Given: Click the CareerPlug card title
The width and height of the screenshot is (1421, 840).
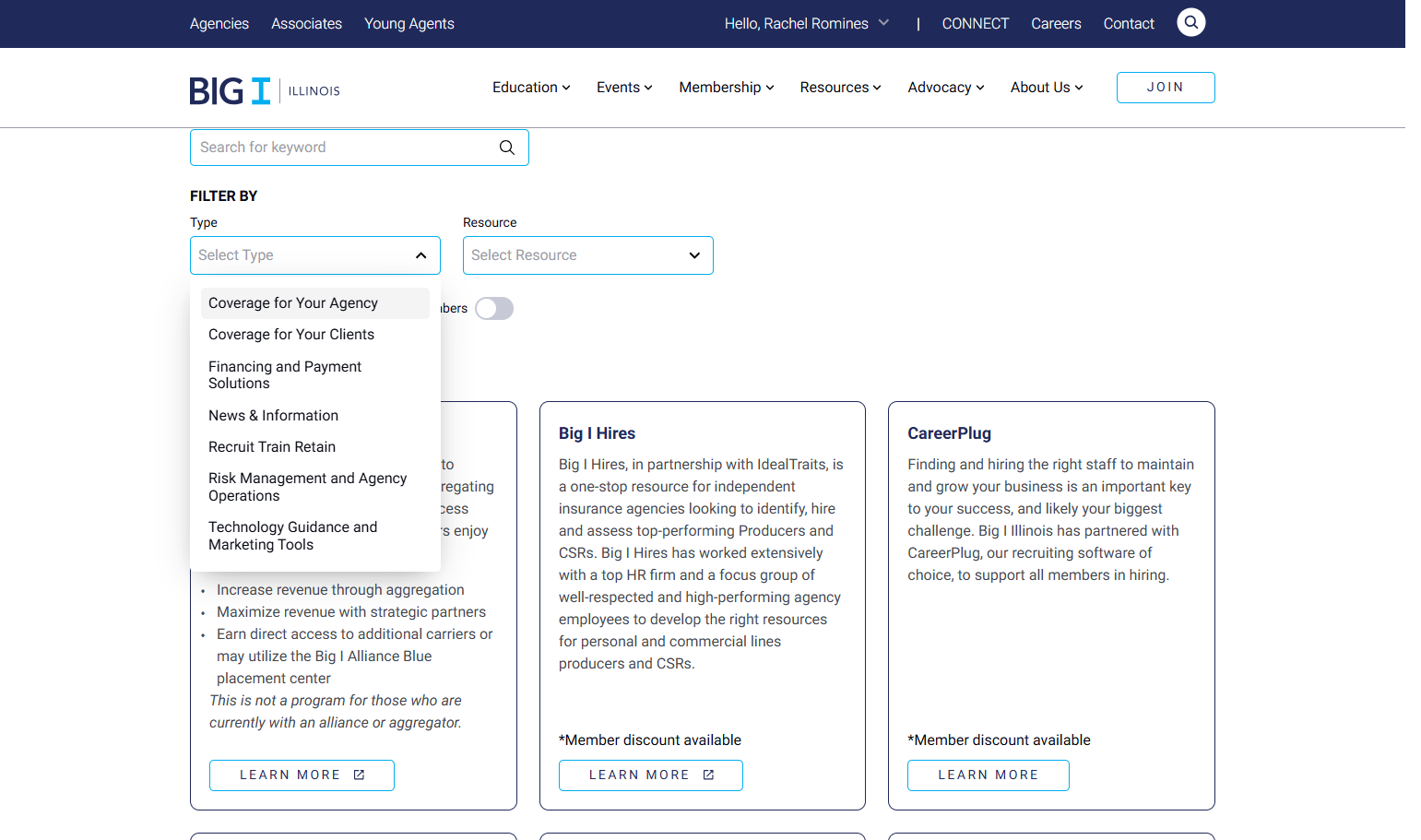Looking at the screenshot, I should (949, 433).
